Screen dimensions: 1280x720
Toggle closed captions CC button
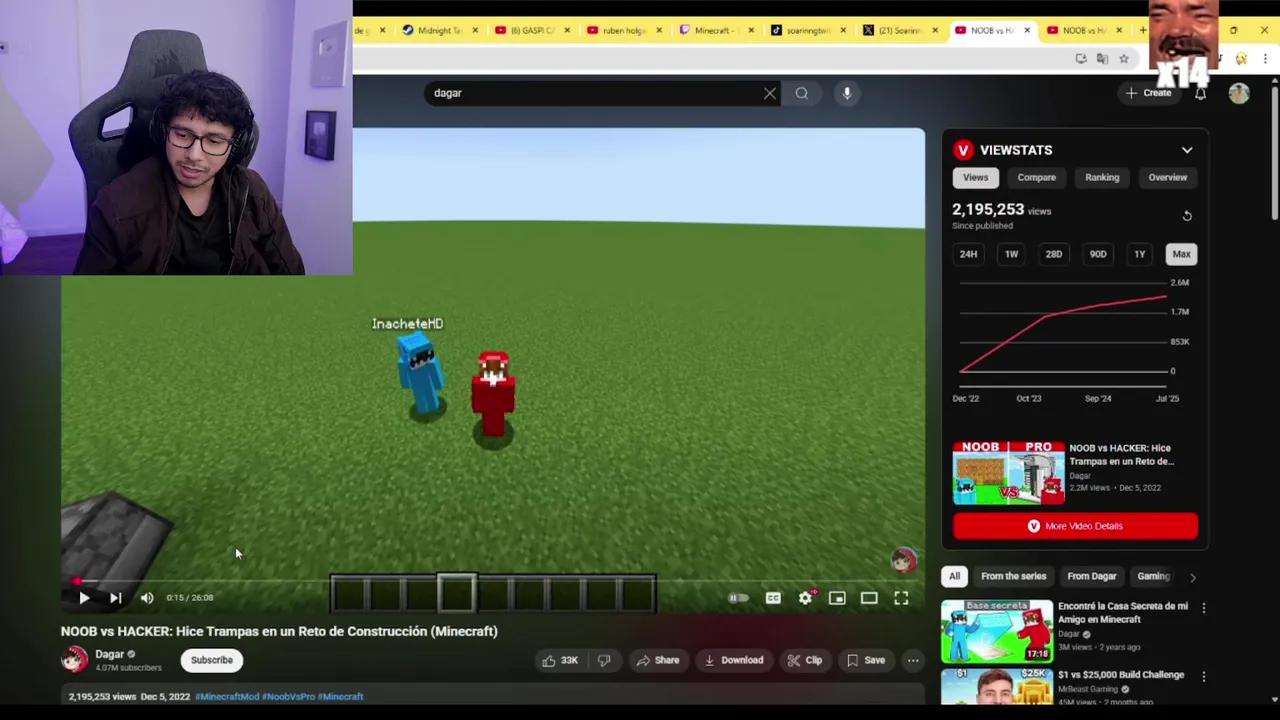pos(773,598)
